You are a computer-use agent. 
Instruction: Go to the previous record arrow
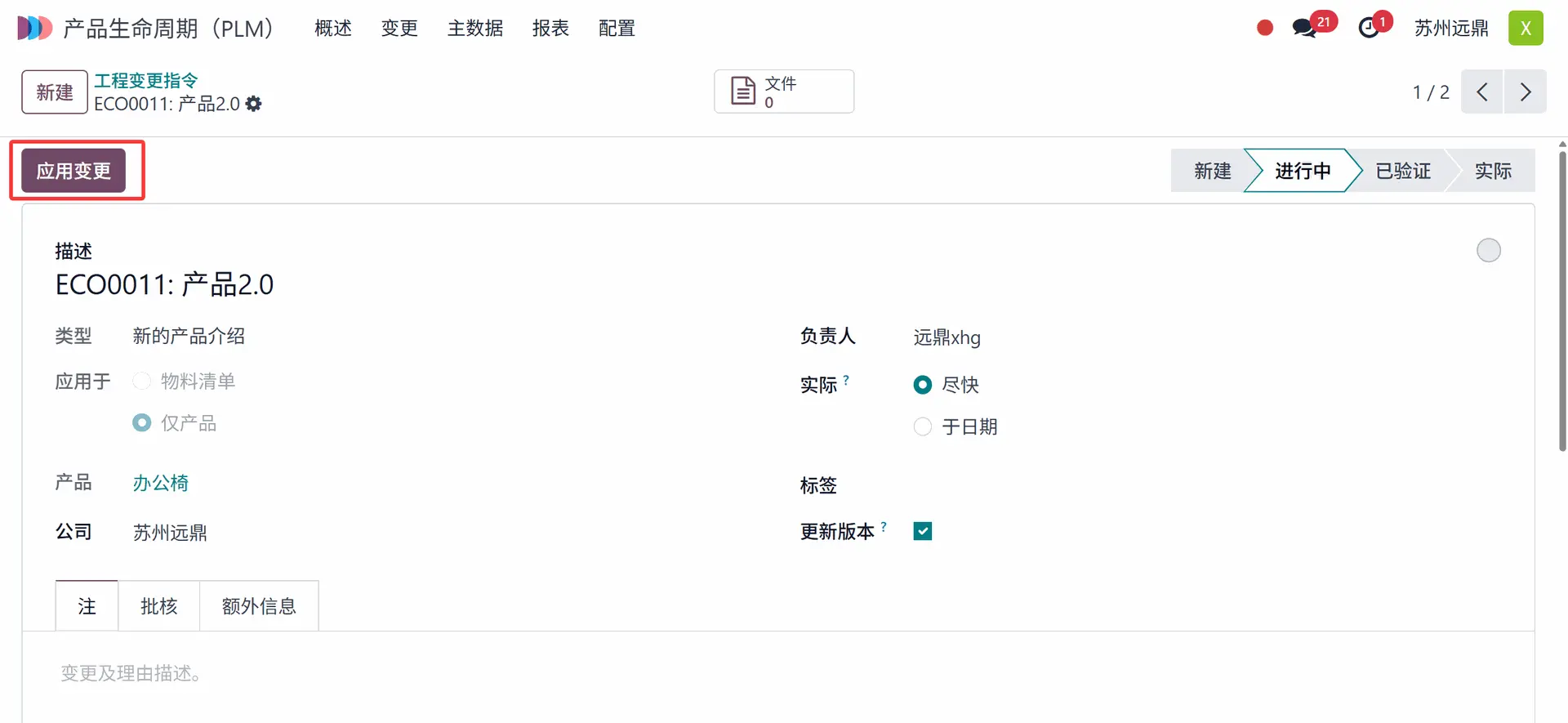[x=1482, y=91]
